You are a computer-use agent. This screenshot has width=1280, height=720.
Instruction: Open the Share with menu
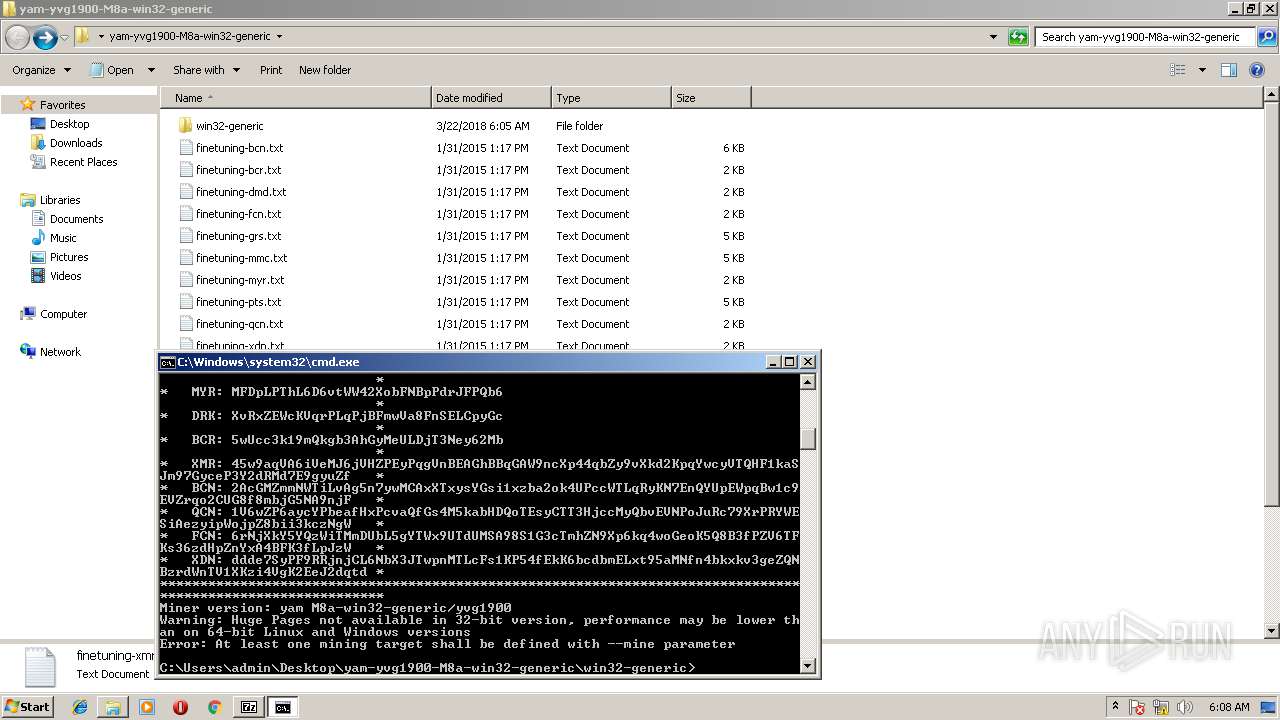(x=206, y=70)
